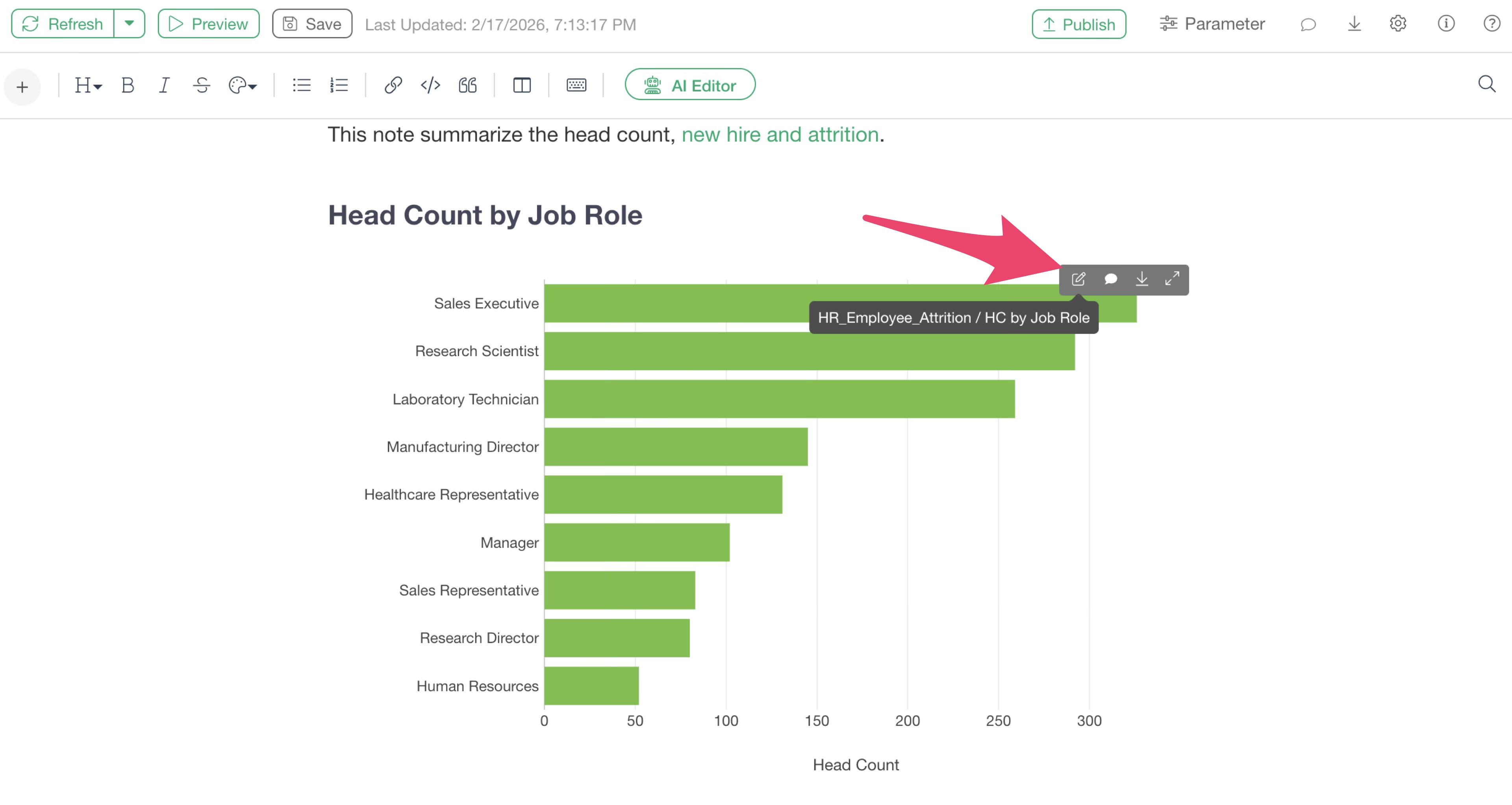Insert a link with the chain icon
Screen dimensions: 1512x805
393,86
